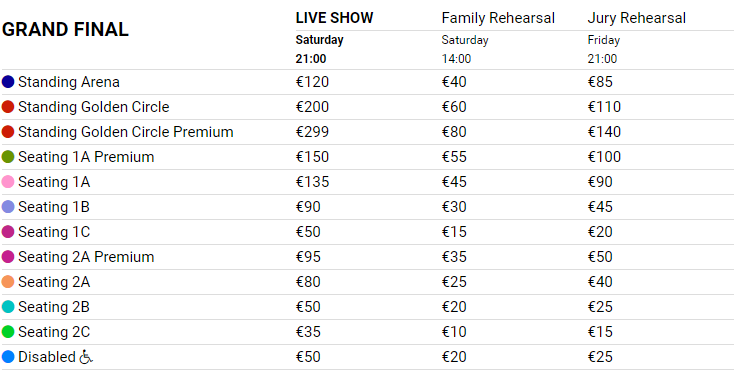740x380 pixels.
Task: Click the wheelchair icon beside Disabled
Action: pyautogui.click(x=86, y=357)
